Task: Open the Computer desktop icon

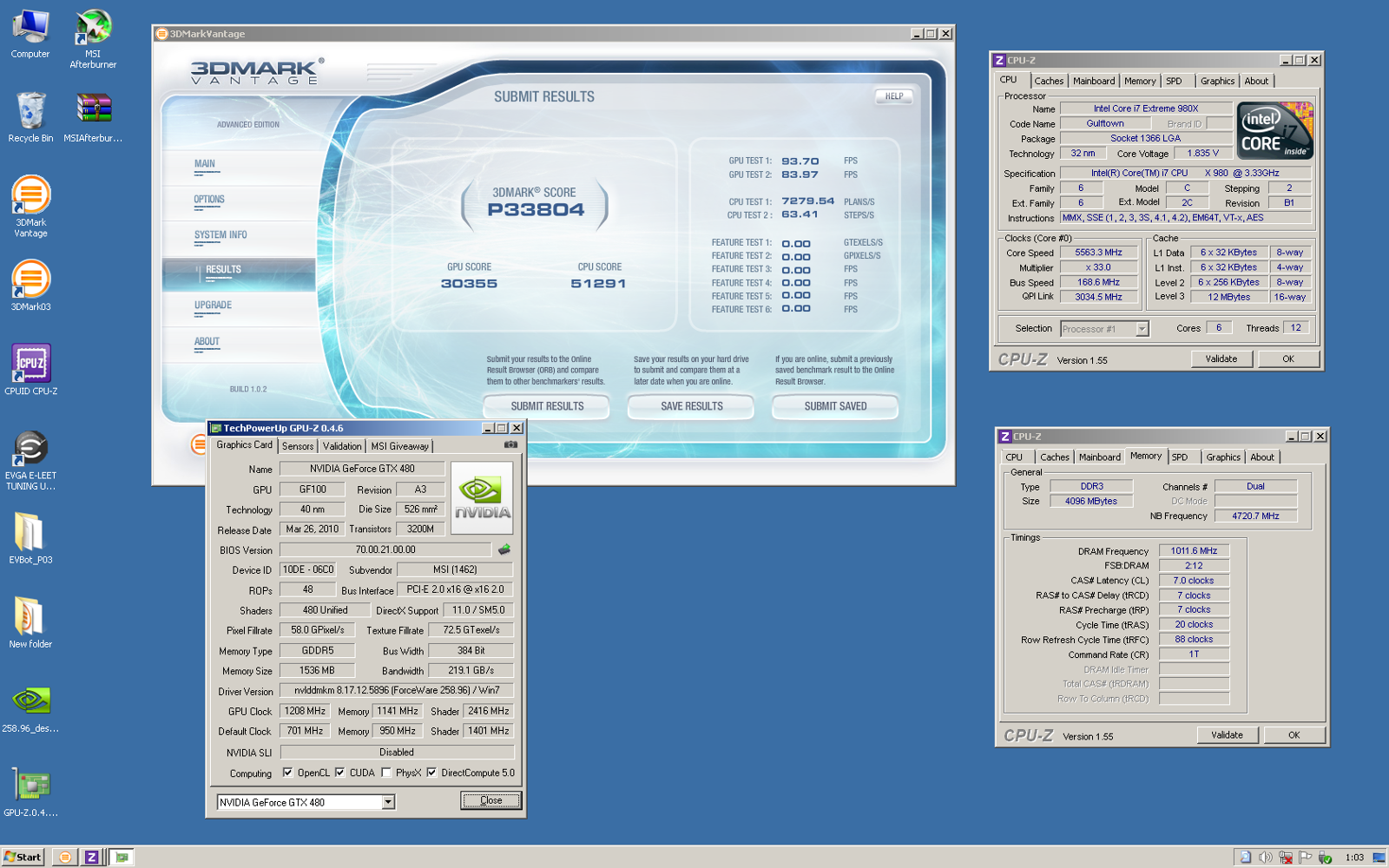Action: (30, 33)
